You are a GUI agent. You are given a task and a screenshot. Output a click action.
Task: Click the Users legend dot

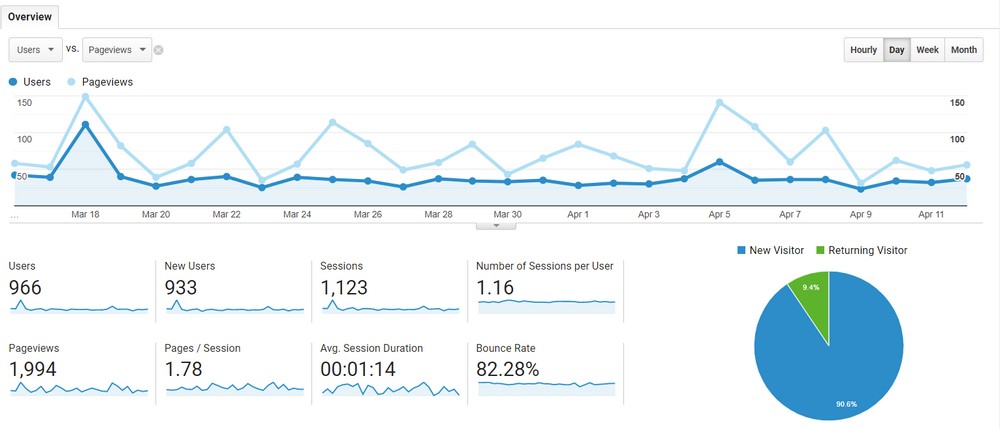pyautogui.click(x=13, y=82)
